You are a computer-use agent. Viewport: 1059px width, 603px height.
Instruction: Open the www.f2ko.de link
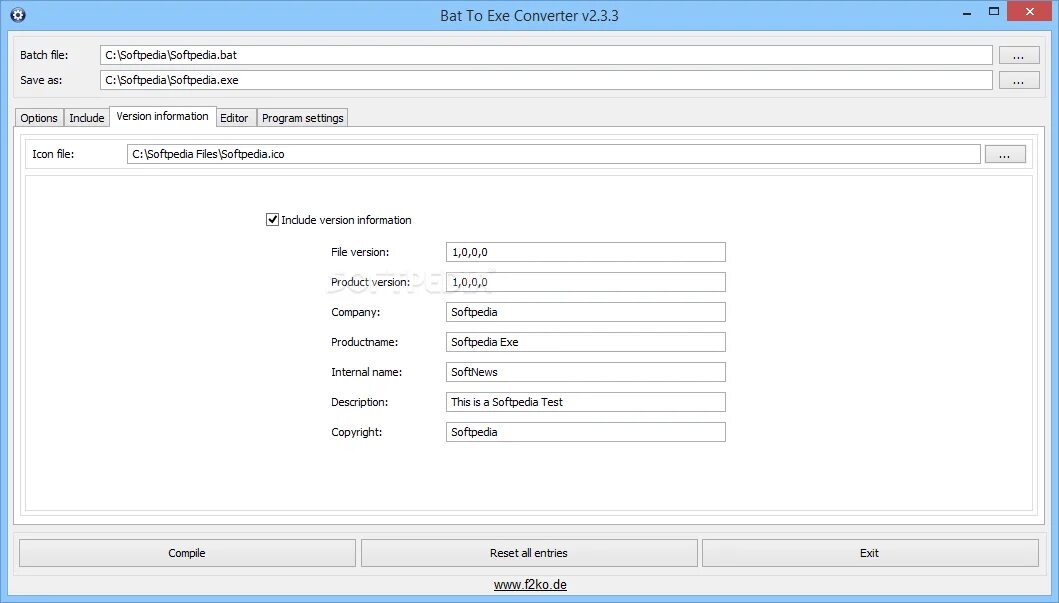(530, 585)
